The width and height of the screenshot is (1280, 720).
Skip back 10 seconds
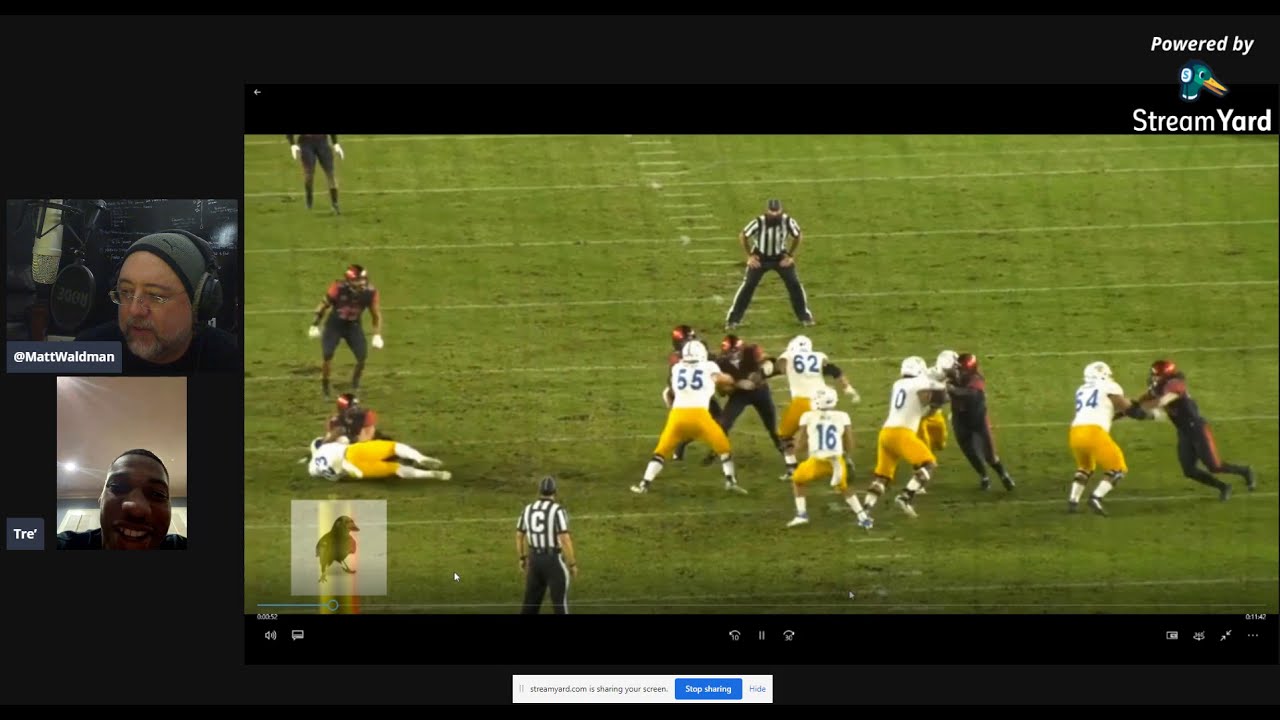[734, 635]
